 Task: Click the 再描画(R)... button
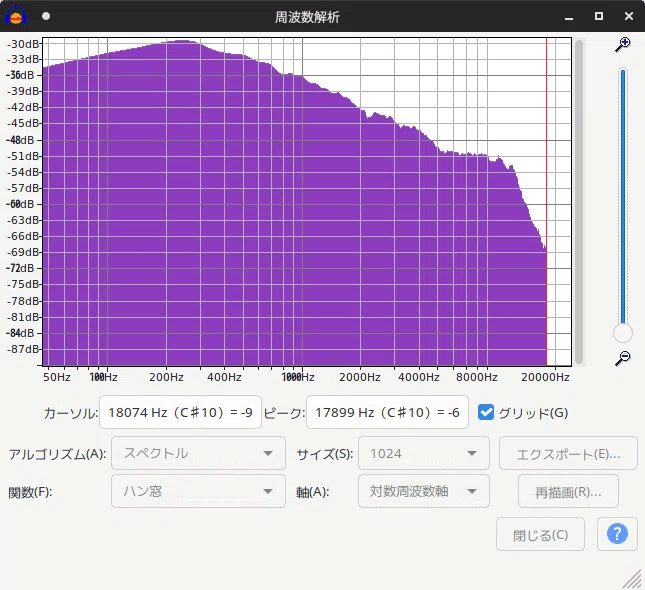[x=568, y=491]
